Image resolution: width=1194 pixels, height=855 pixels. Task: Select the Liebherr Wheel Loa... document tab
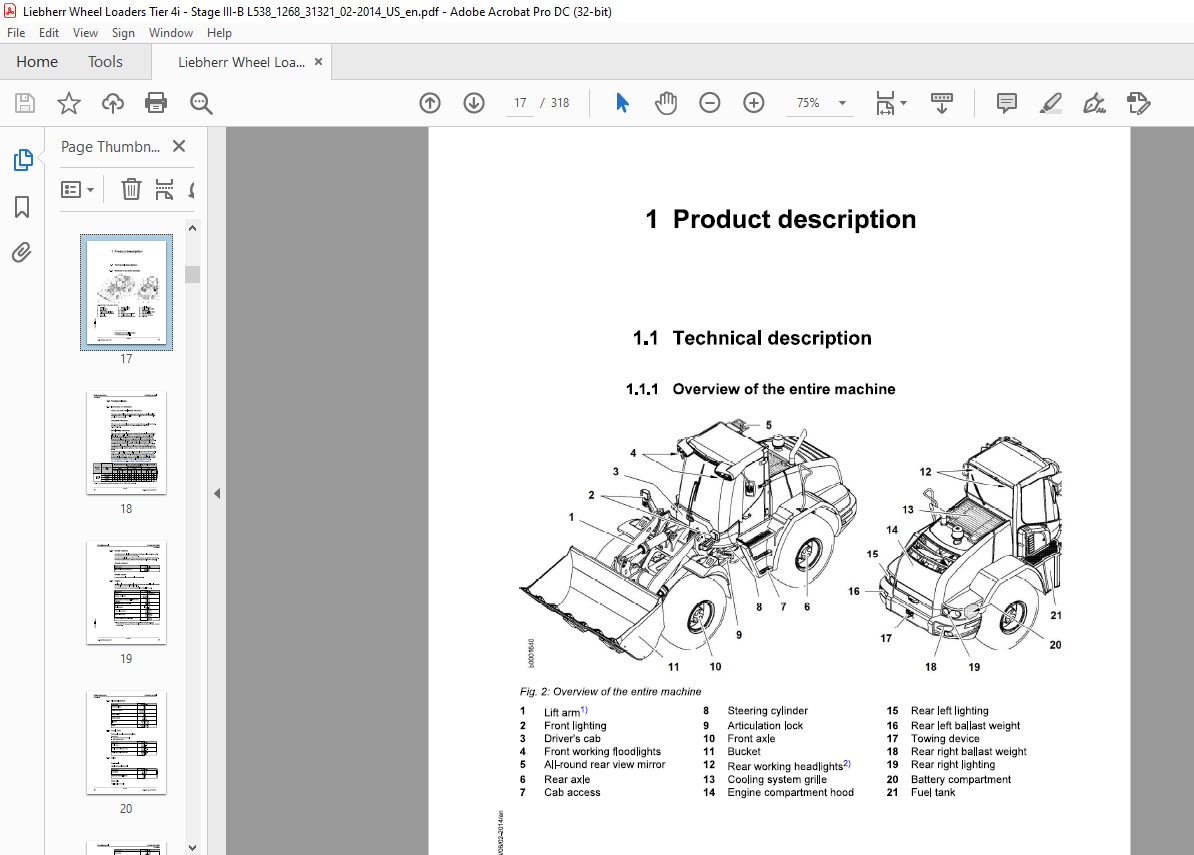[x=241, y=62]
